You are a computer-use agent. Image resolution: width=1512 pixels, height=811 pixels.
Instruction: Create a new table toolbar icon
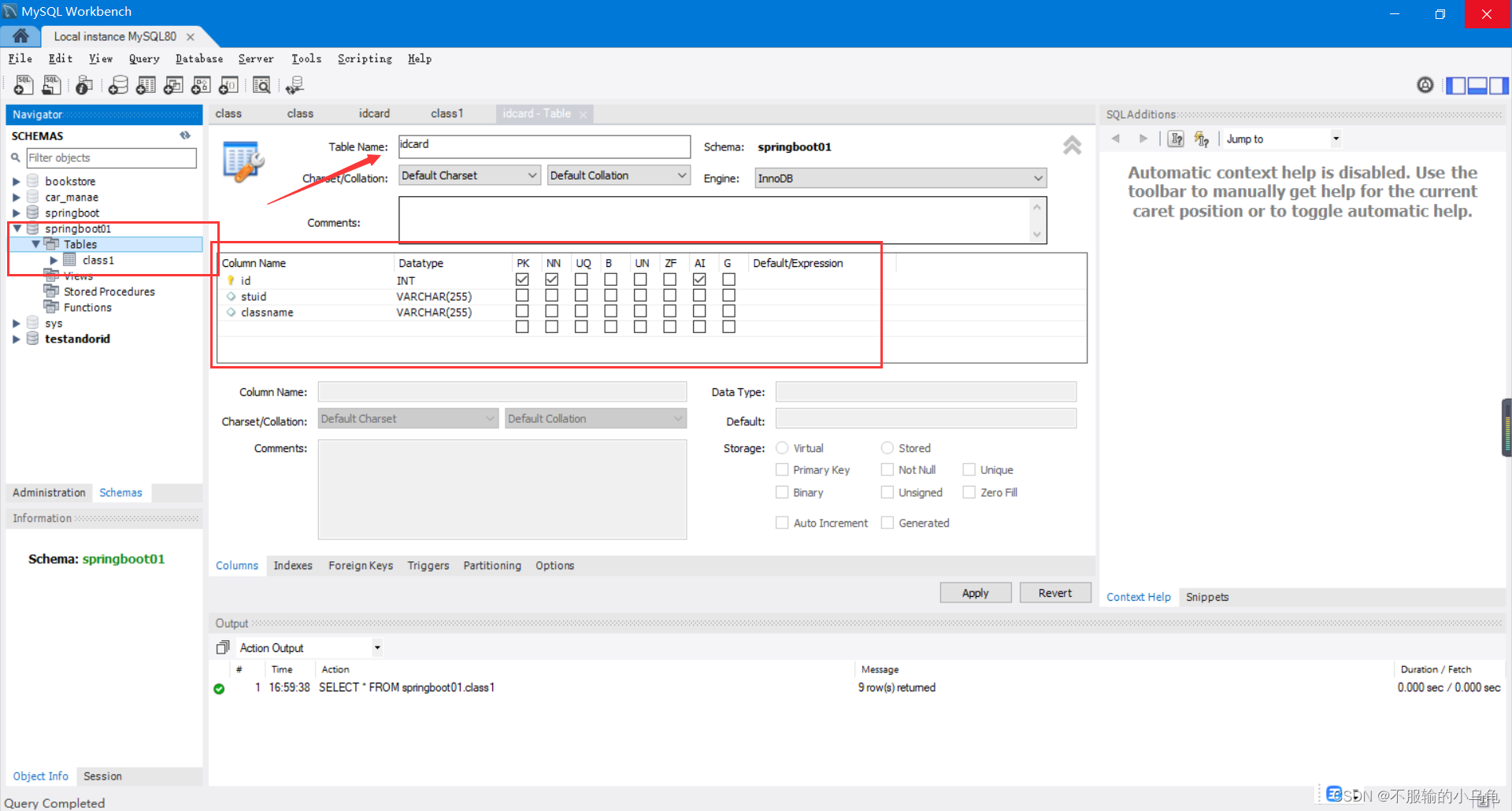pos(146,85)
